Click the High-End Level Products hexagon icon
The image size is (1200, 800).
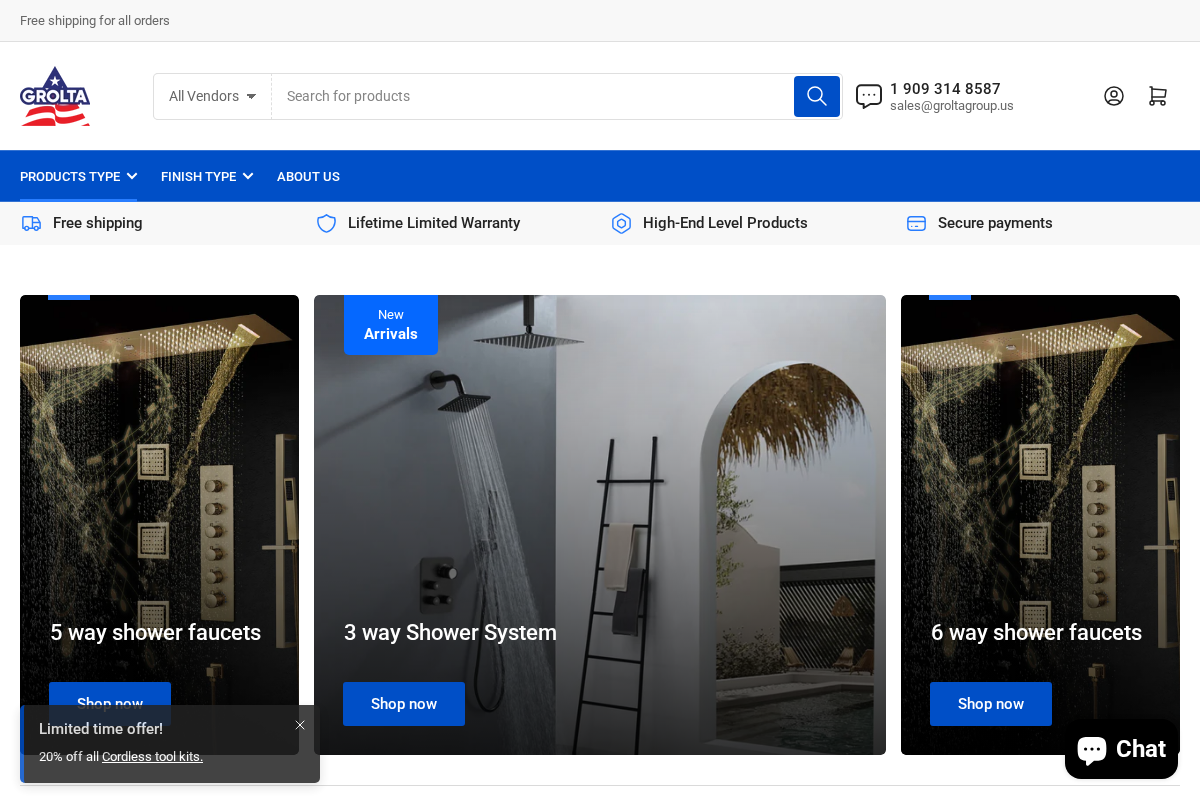[x=621, y=223]
